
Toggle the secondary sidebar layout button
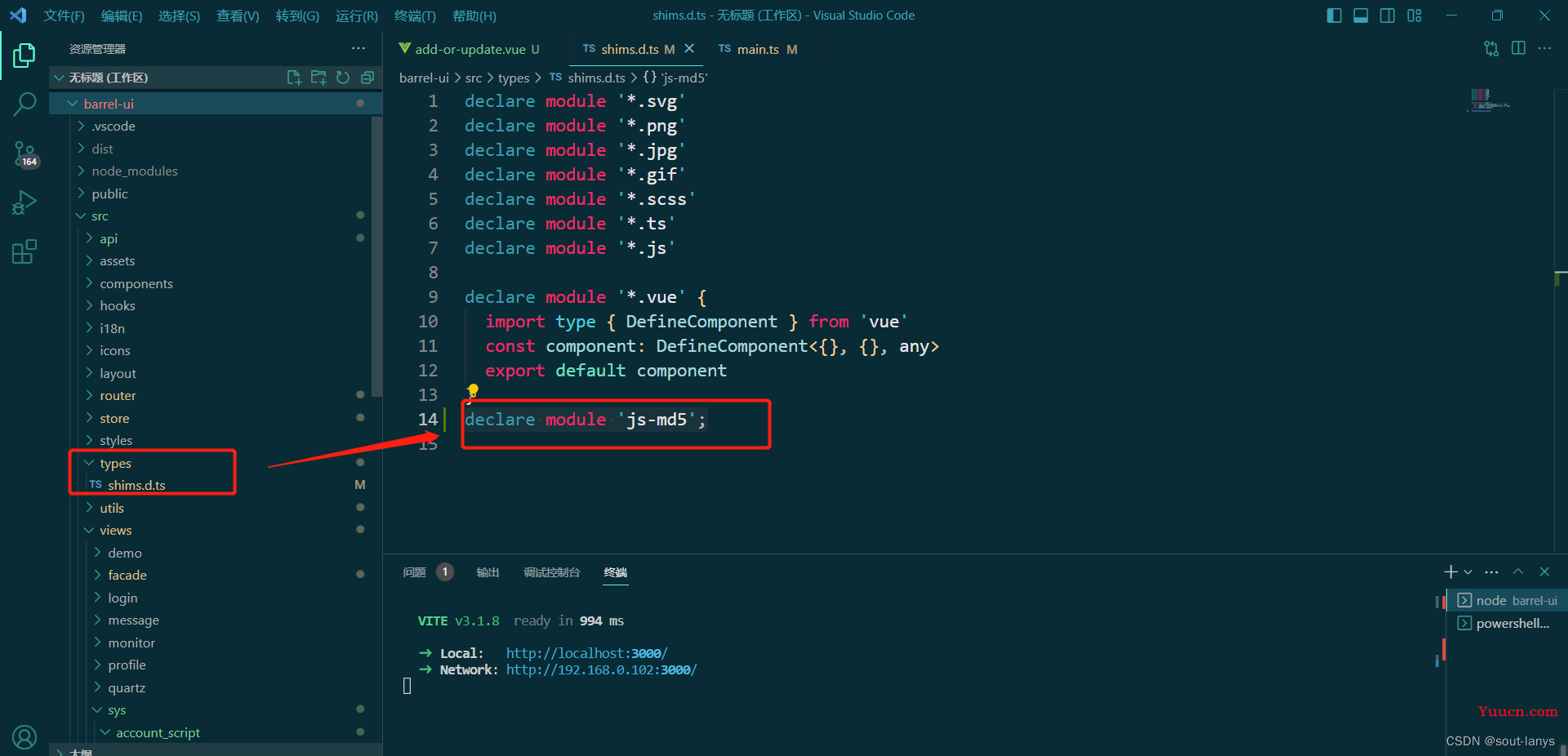[1388, 16]
